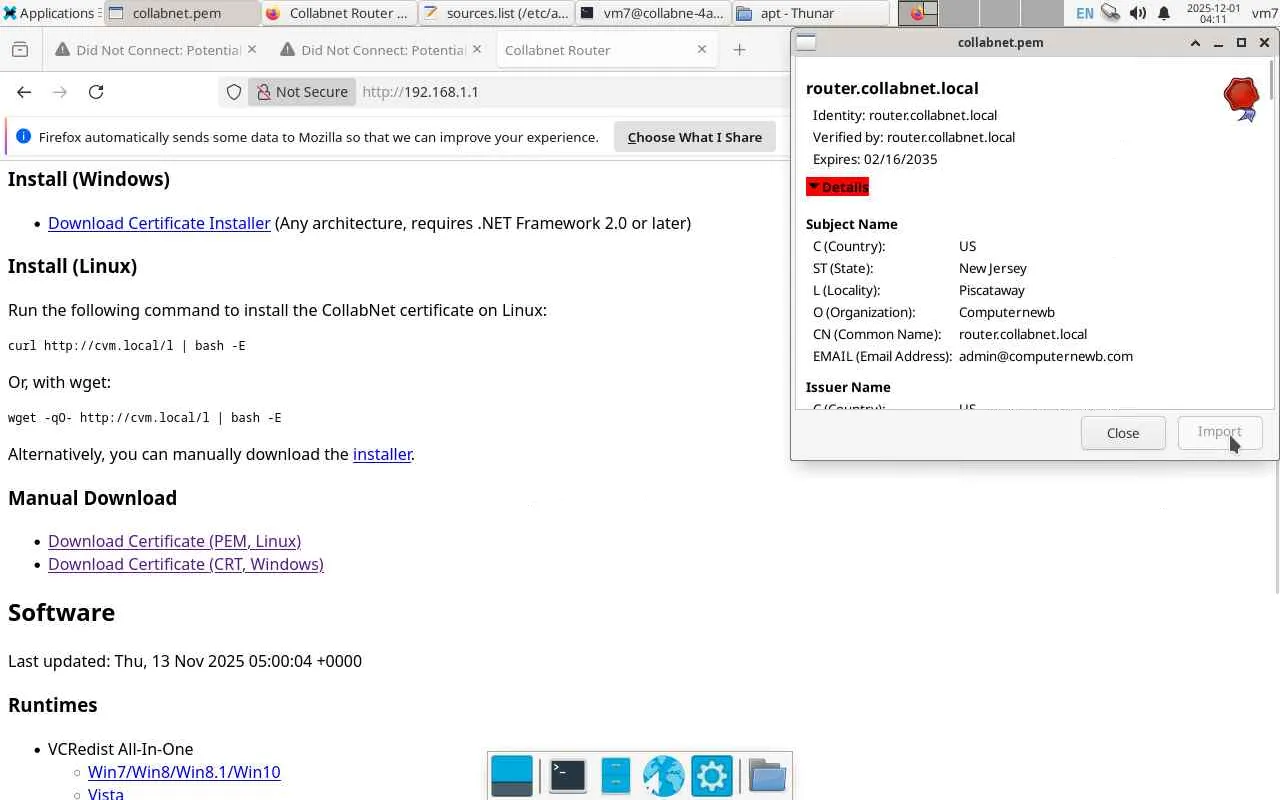Open the home folder dock icon
Image resolution: width=1280 pixels, height=800 pixels.
767,776
